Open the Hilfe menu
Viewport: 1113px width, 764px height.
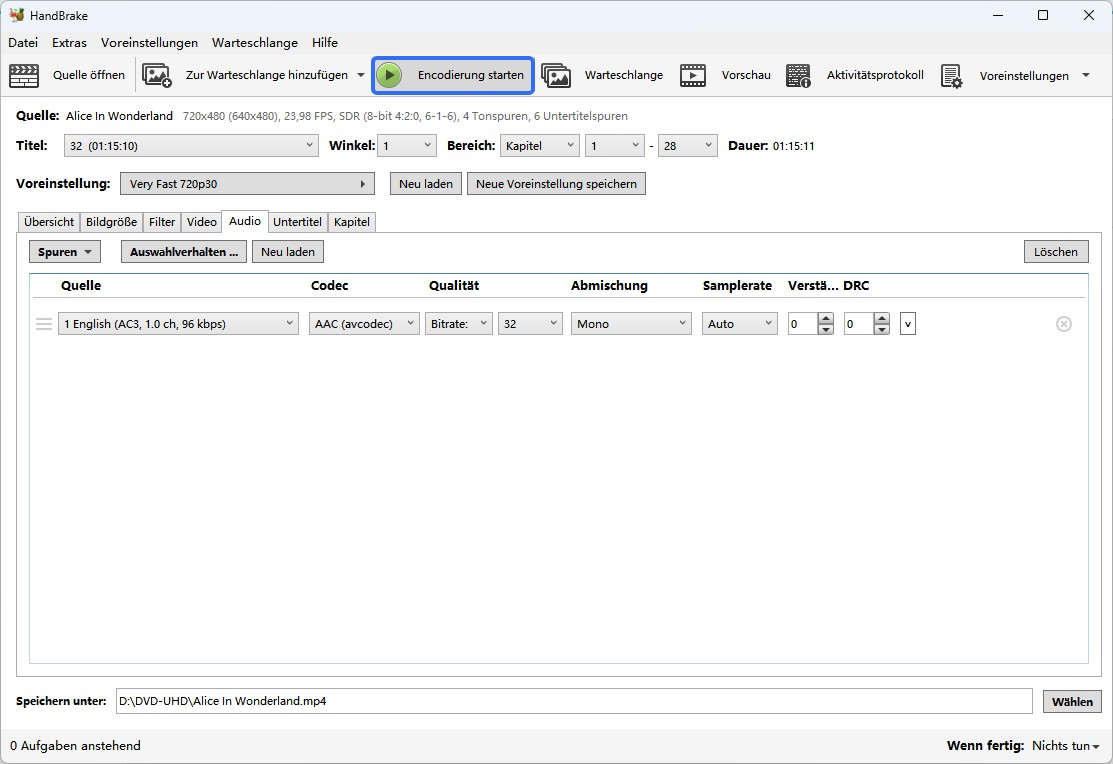[325, 43]
